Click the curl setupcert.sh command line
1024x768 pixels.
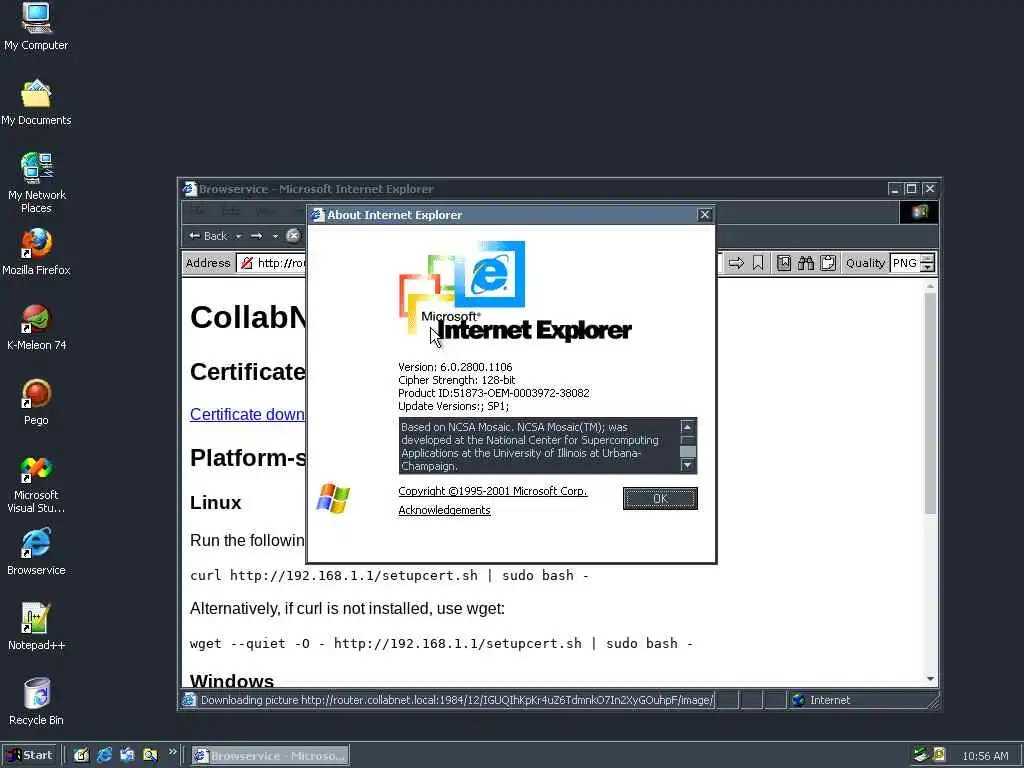(x=389, y=575)
